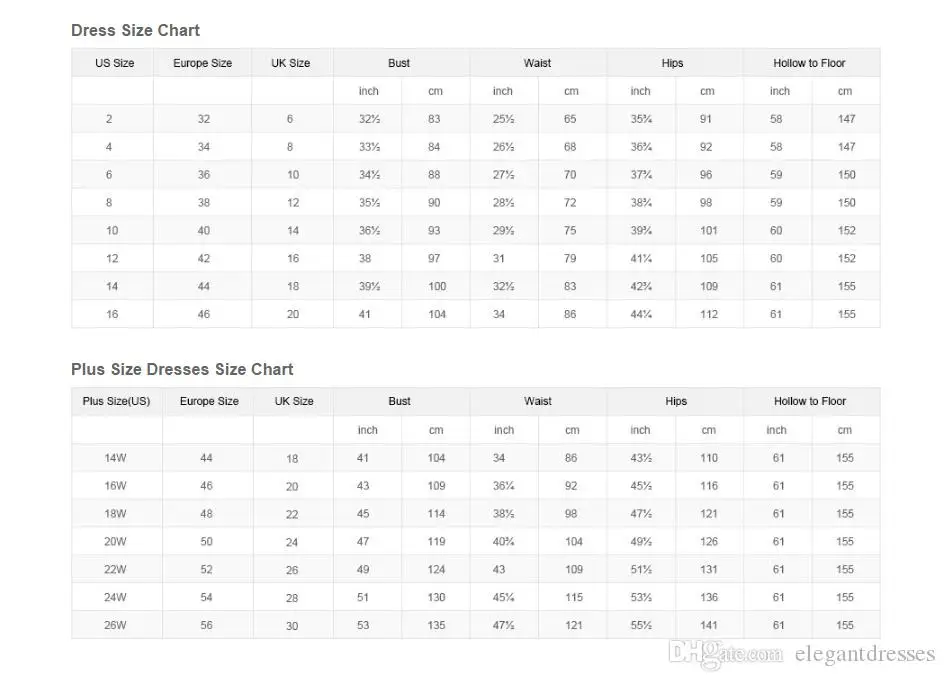Select the 20W size row label
This screenshot has width=945, height=682.
pyautogui.click(x=116, y=541)
